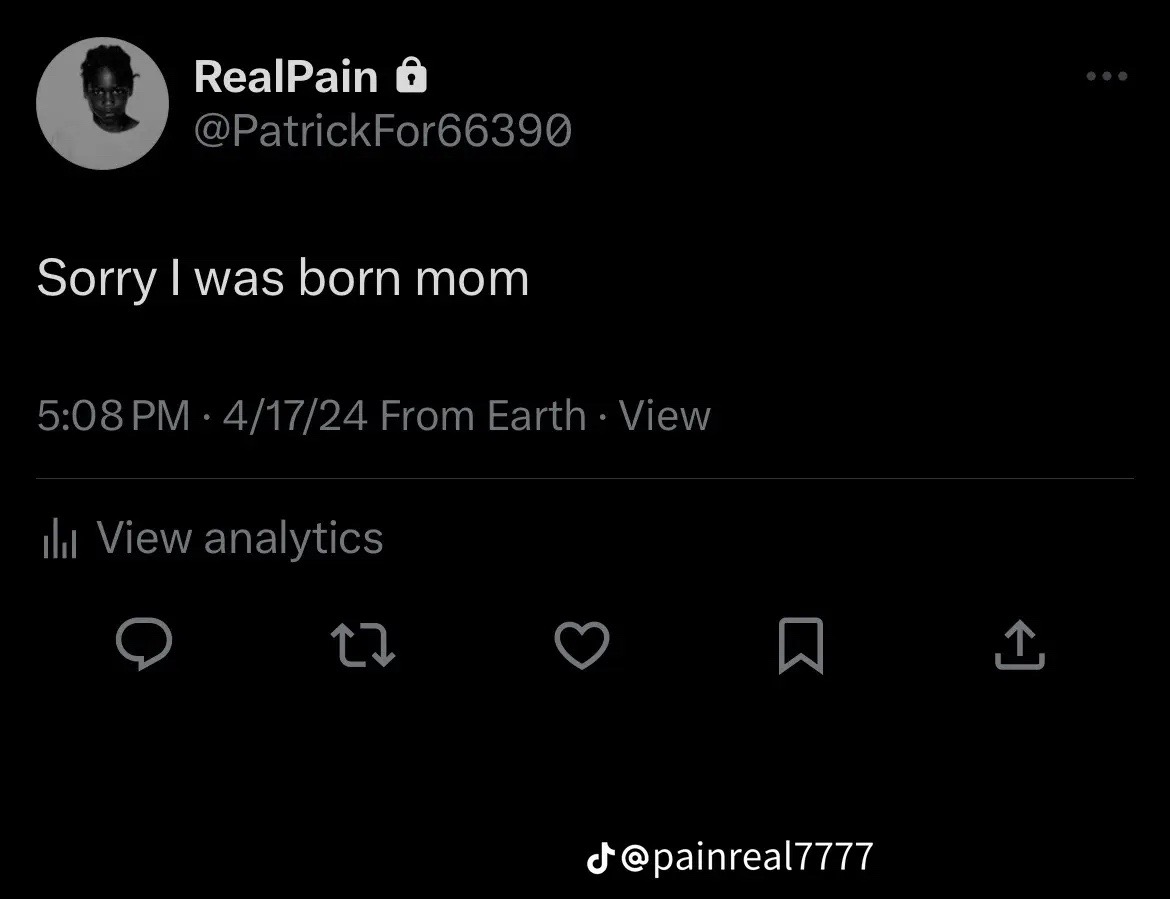Open the three-dot more options menu

[x=1107, y=76]
